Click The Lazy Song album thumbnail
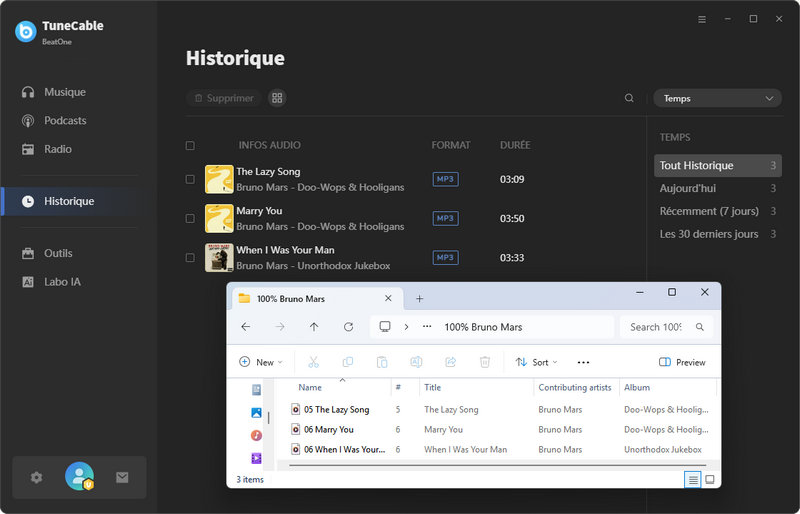This screenshot has width=800, height=514. [219, 179]
